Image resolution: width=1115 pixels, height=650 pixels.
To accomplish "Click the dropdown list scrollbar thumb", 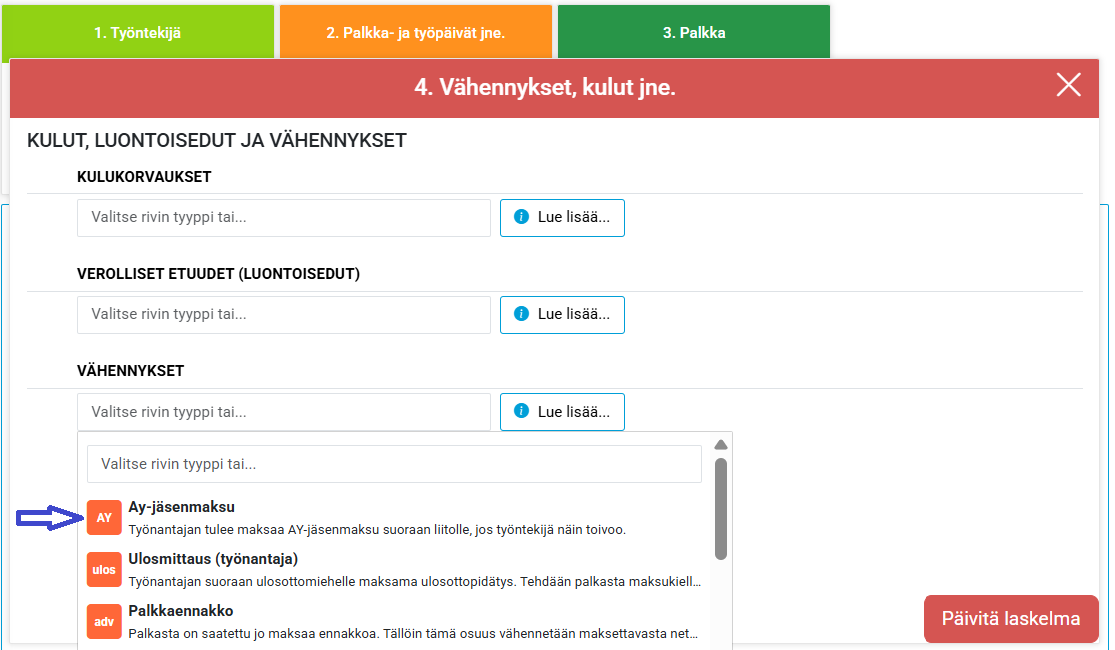I will (x=720, y=508).
